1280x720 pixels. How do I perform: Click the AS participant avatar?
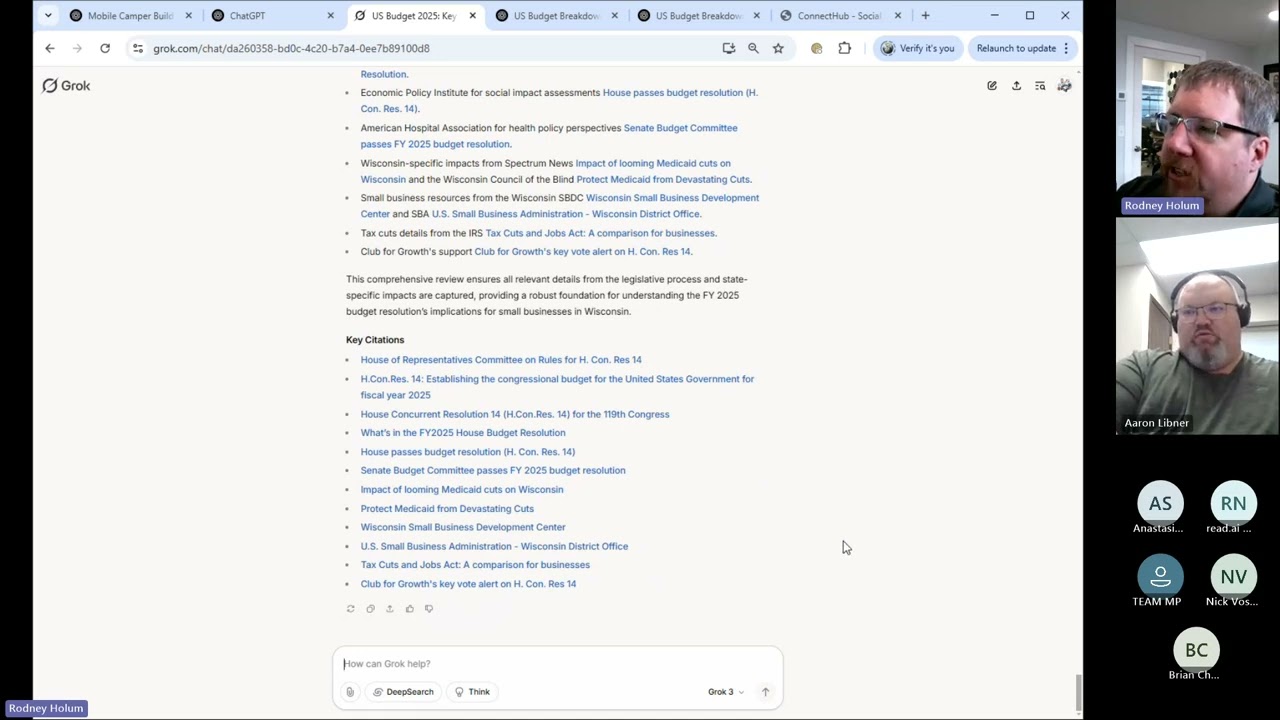(x=1160, y=504)
